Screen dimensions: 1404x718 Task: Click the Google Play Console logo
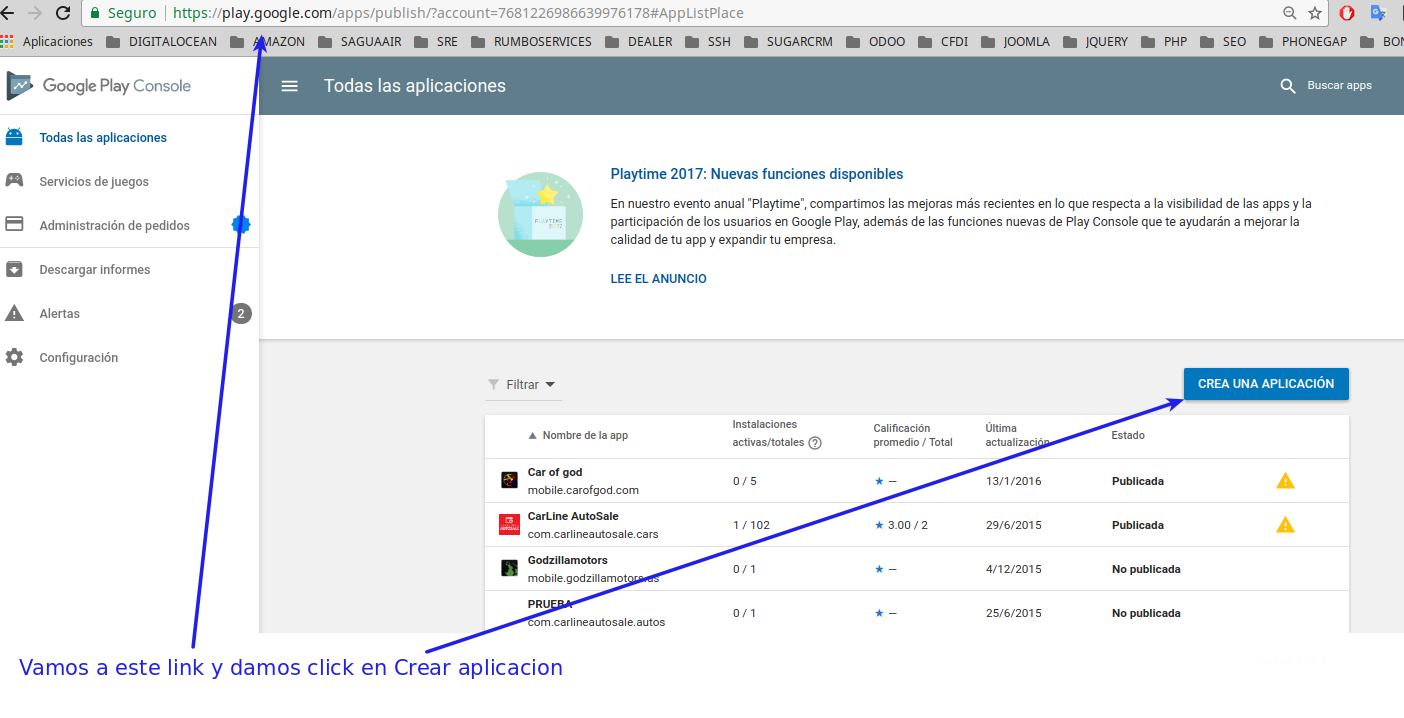(x=98, y=86)
